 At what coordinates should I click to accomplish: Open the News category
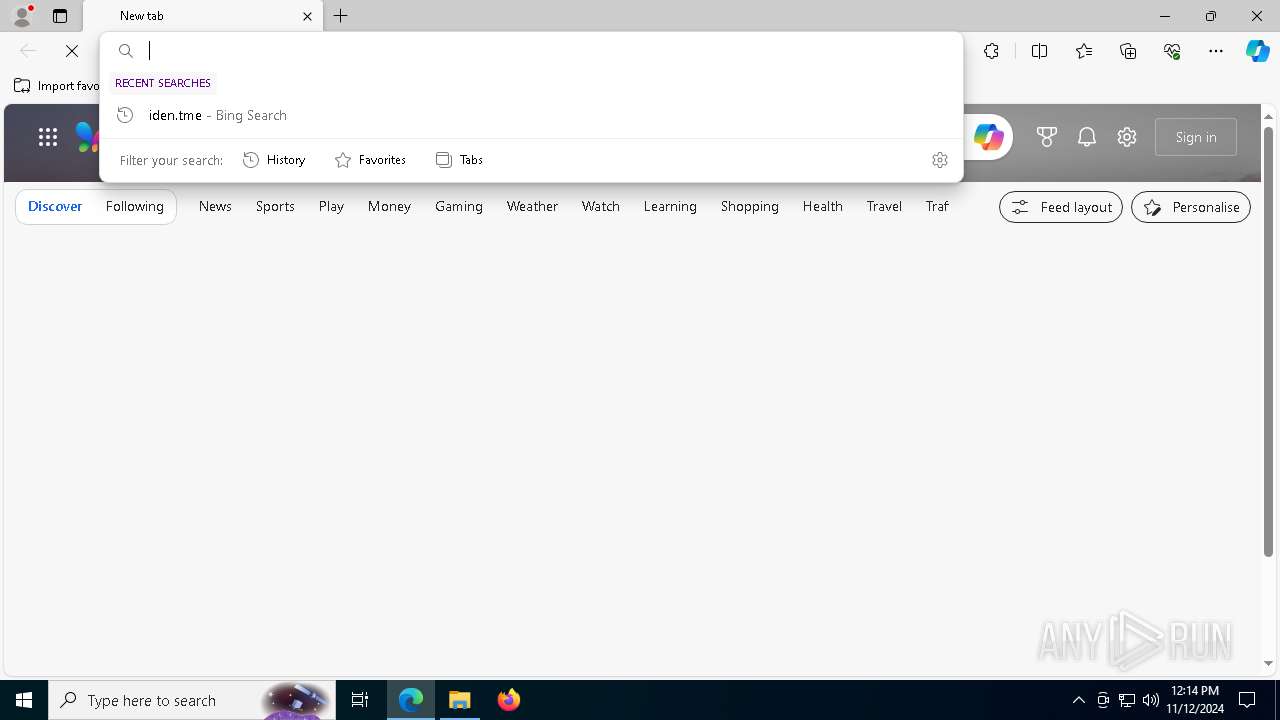click(215, 206)
